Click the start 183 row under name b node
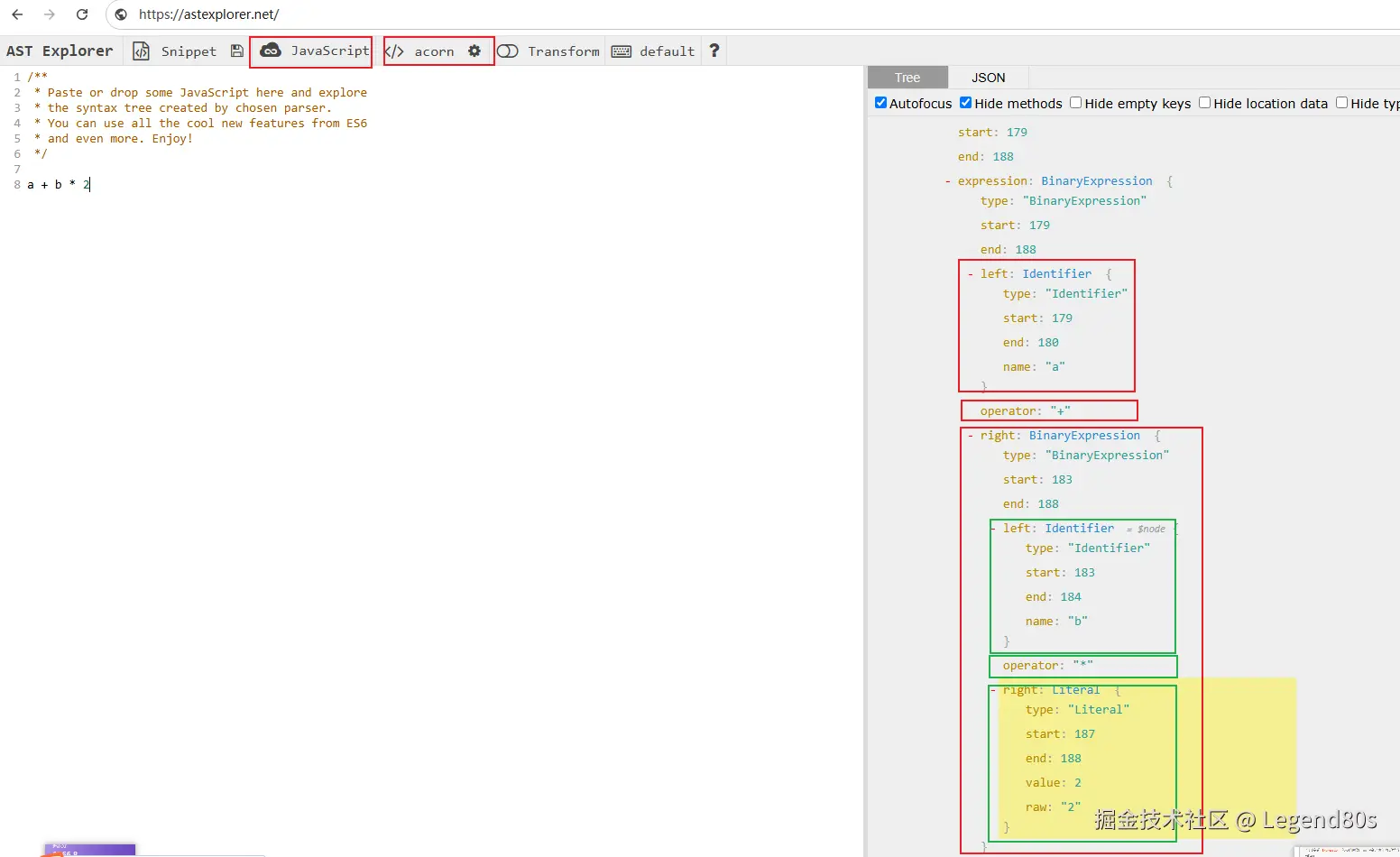 tap(1060, 573)
